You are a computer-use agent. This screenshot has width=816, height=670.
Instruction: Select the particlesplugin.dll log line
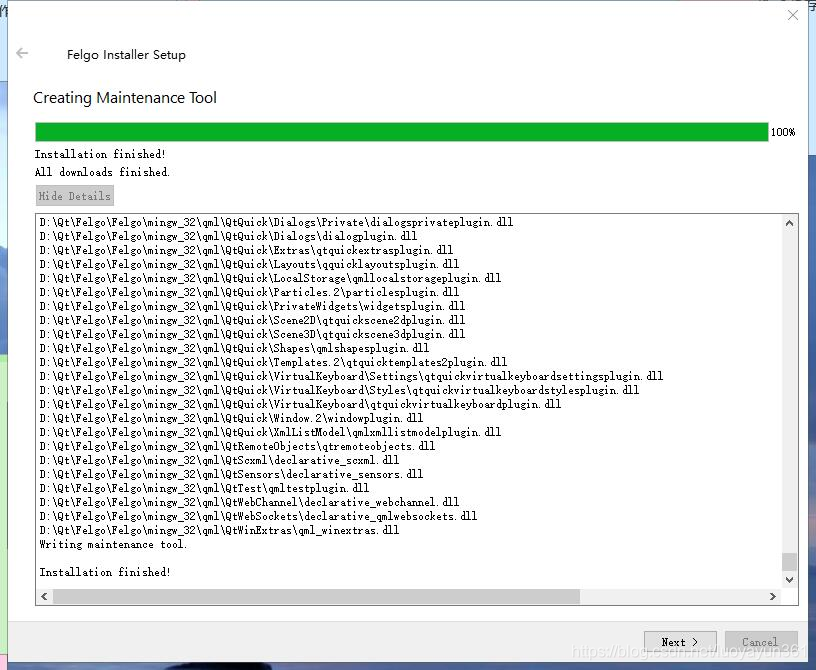[x=249, y=292]
